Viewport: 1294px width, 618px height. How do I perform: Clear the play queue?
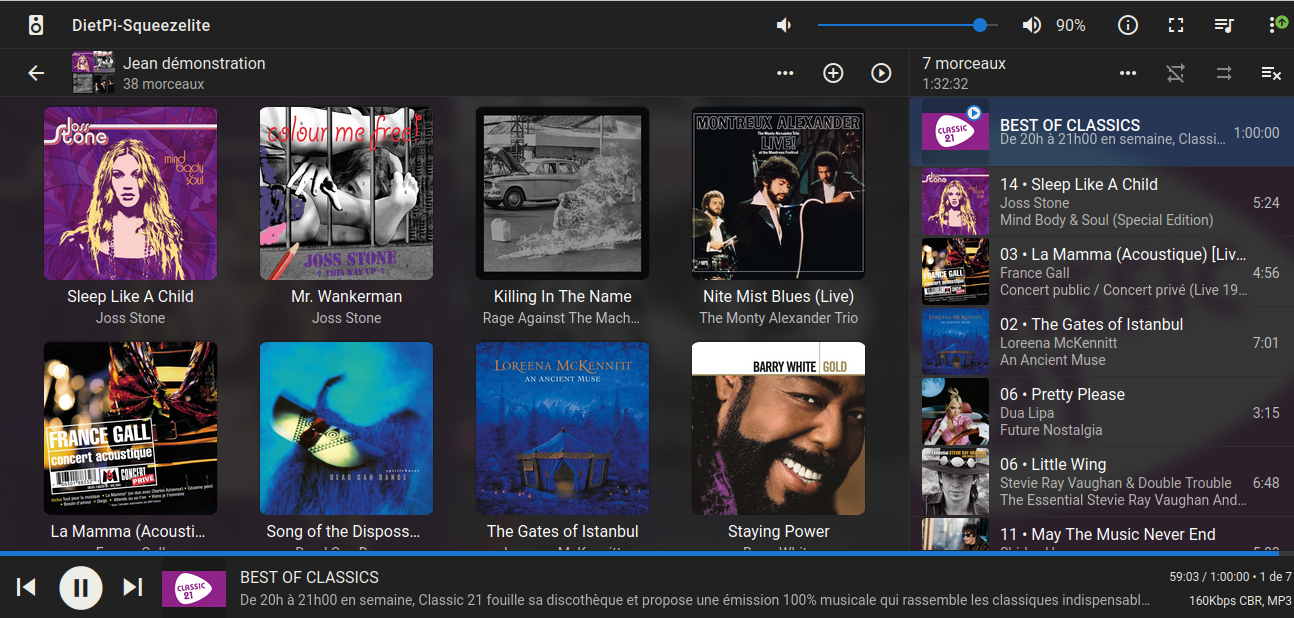coord(1271,73)
